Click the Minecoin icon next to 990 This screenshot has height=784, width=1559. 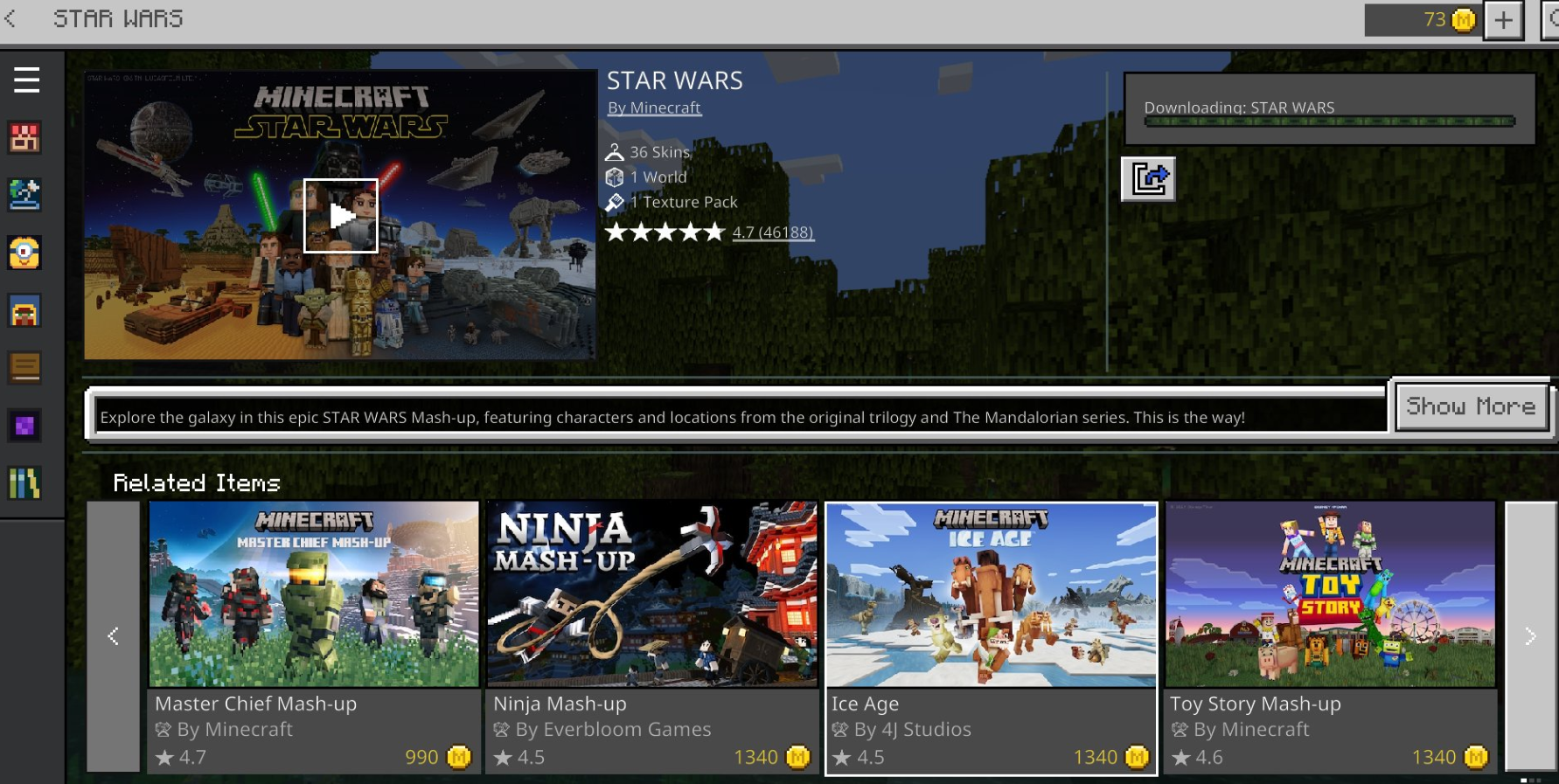459,757
